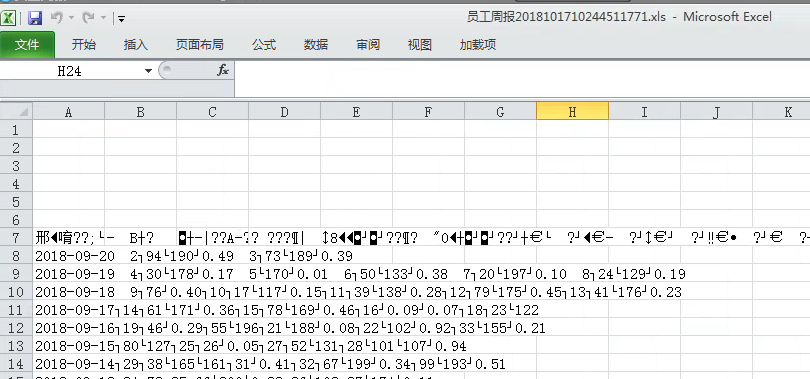Click the insert function fx button
810x379 pixels.
tap(223, 71)
